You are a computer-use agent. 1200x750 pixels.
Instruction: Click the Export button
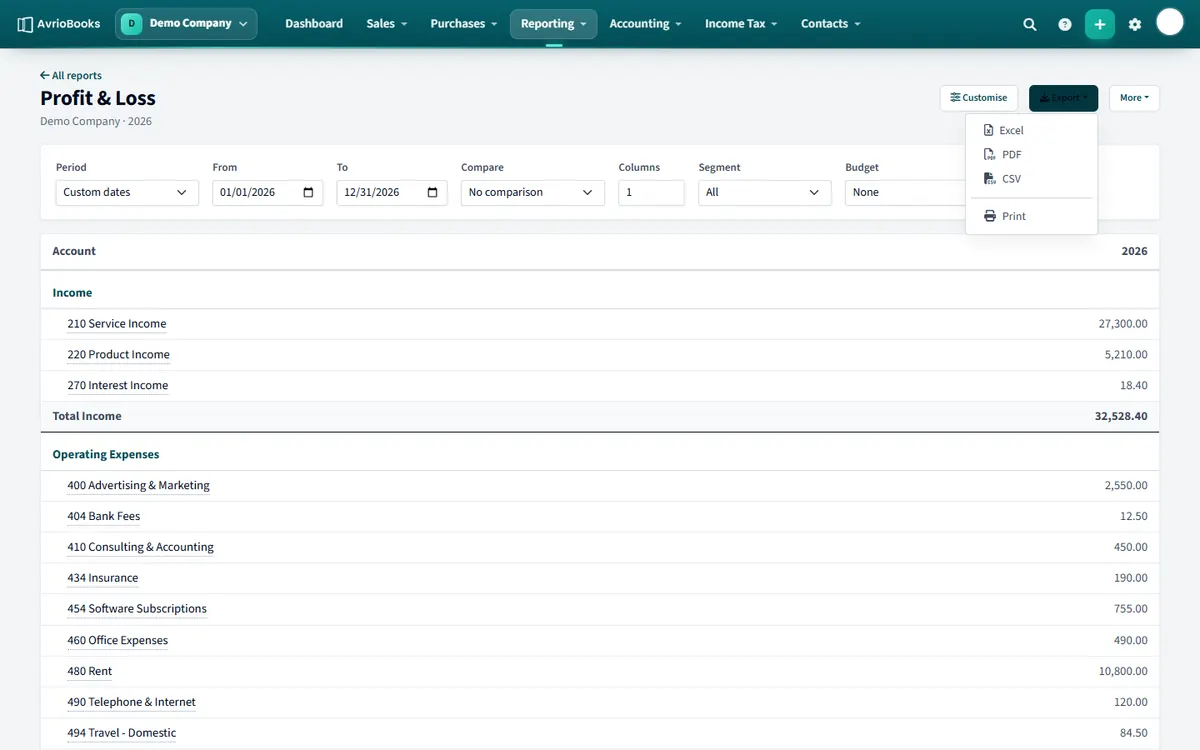coord(1063,98)
